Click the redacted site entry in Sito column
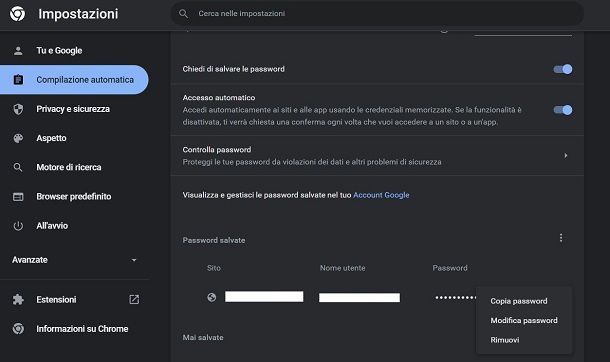Screen dimensions: 610x362 264,297
